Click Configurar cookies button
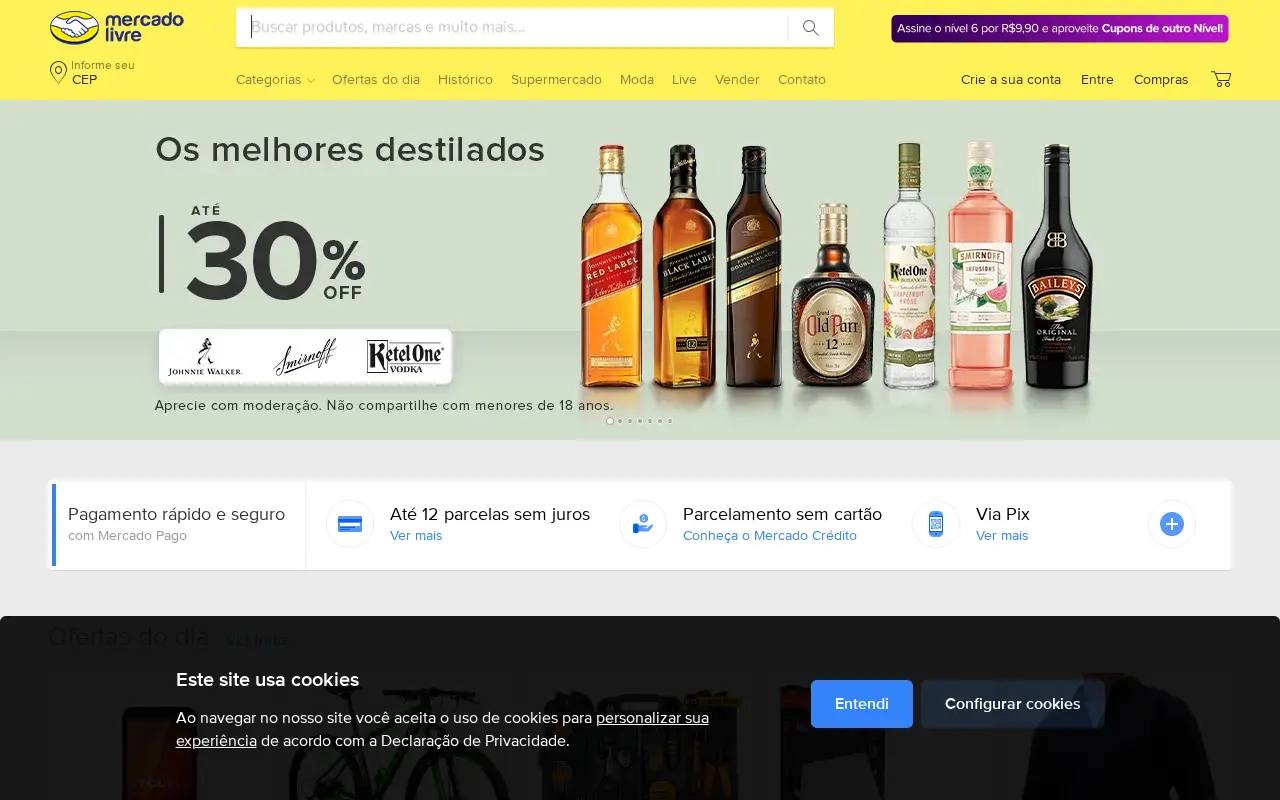The height and width of the screenshot is (800, 1280). [x=1013, y=704]
